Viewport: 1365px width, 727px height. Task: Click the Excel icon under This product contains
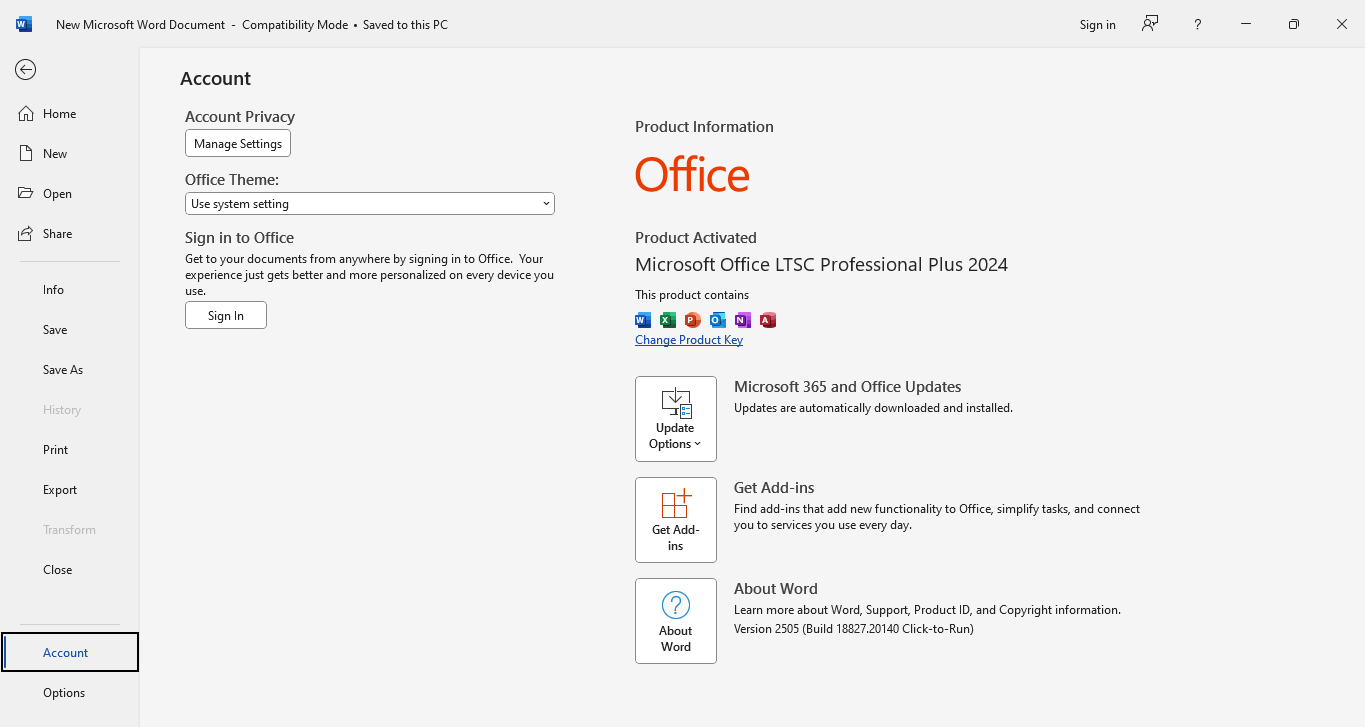[x=668, y=320]
